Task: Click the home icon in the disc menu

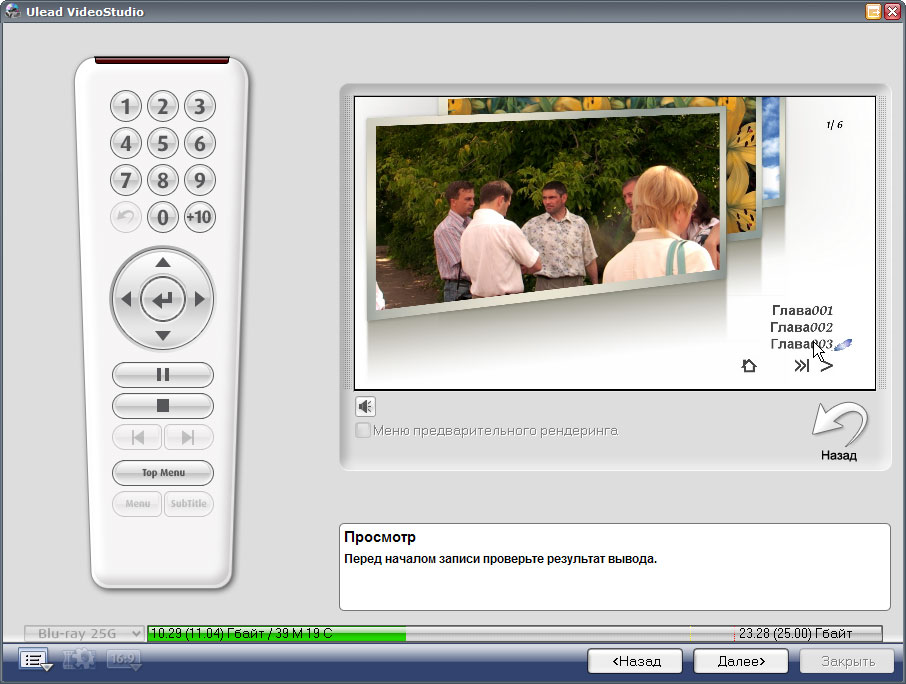Action: (749, 366)
